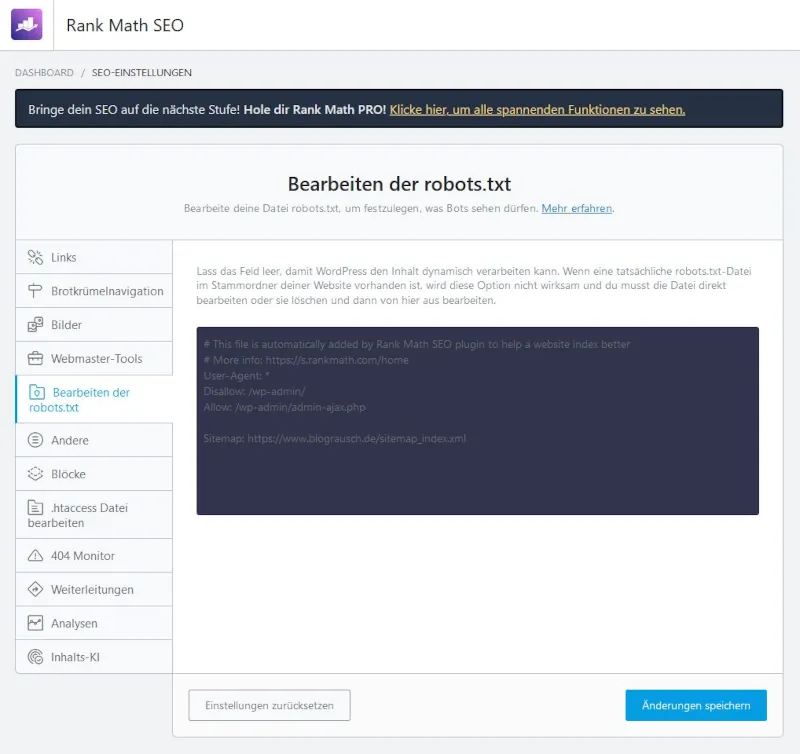Click the .htaccess document icon

35,508
